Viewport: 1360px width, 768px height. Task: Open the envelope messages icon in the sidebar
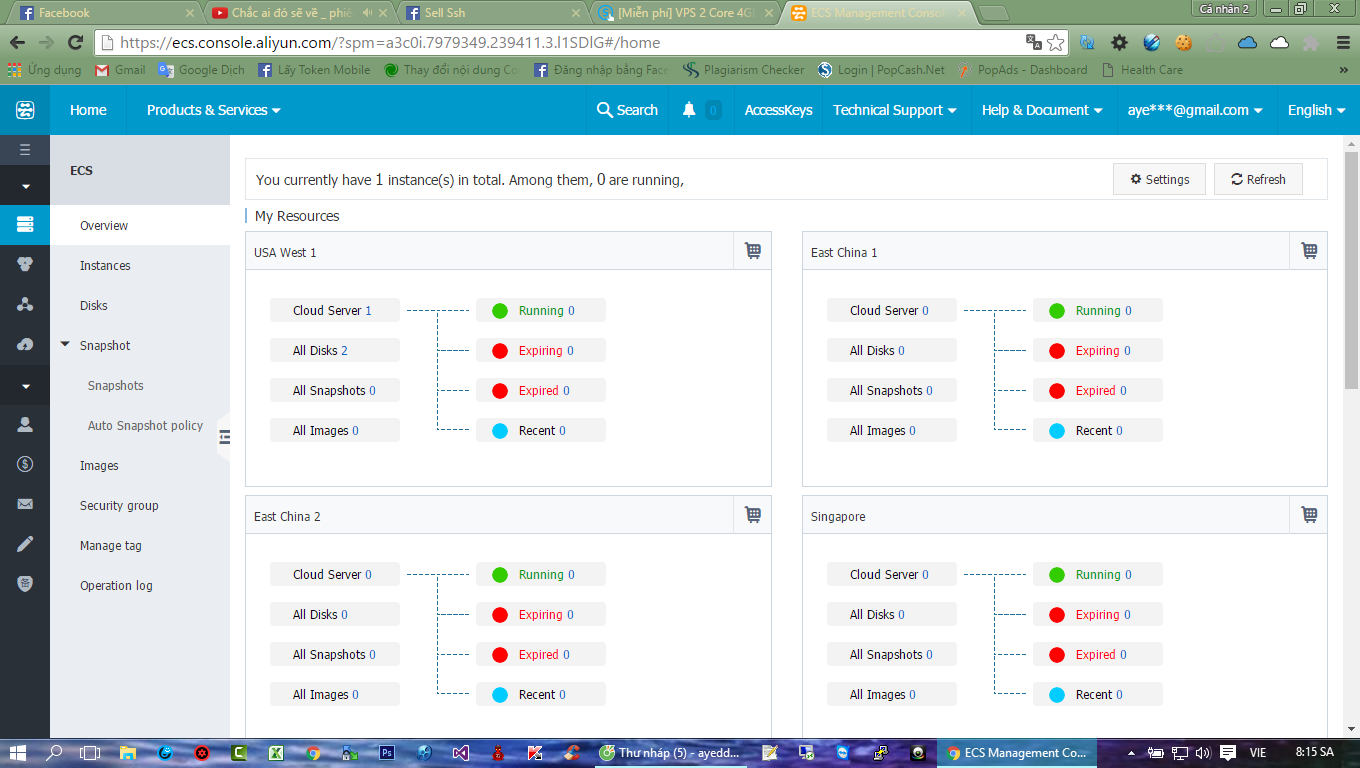(x=25, y=504)
